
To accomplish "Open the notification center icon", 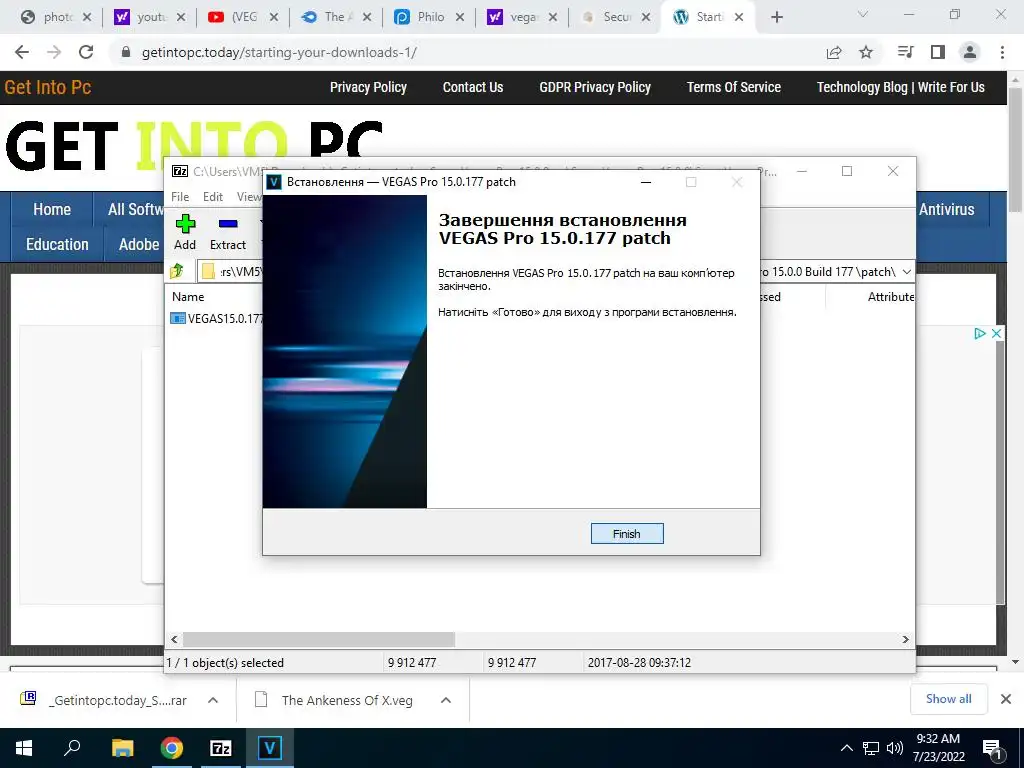I will (x=993, y=749).
